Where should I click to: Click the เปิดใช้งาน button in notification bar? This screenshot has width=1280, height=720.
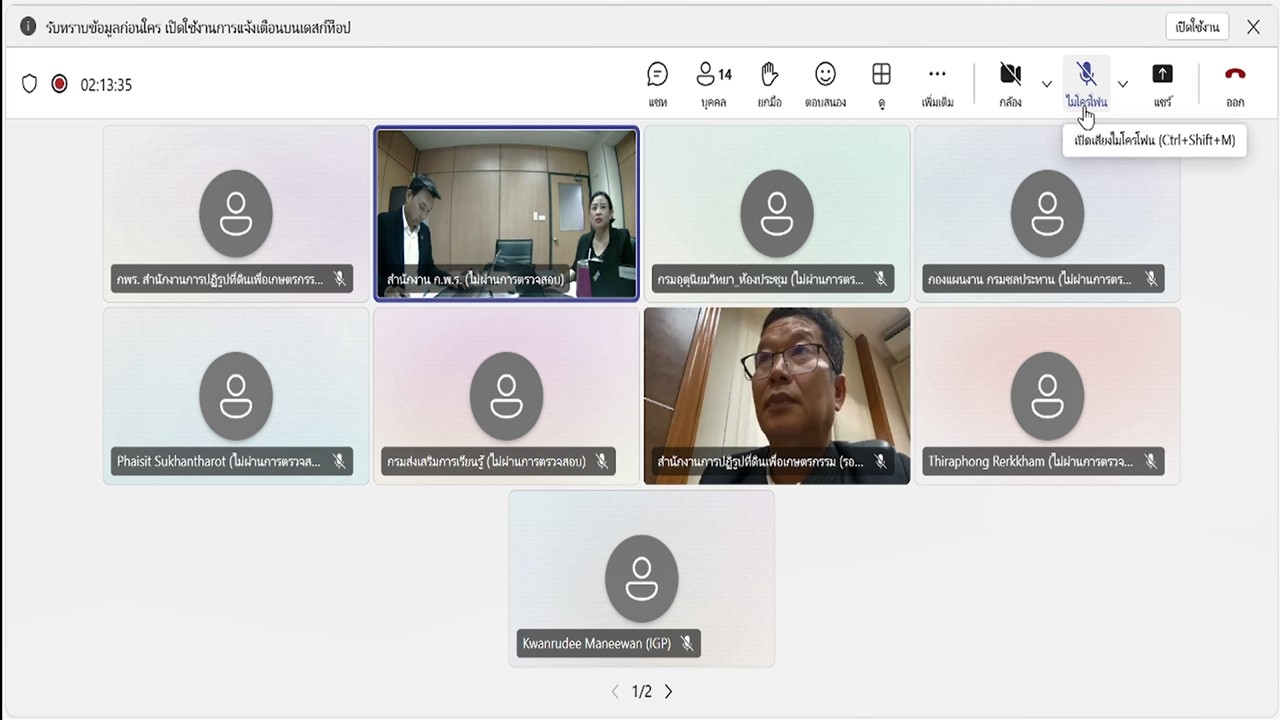(1197, 27)
